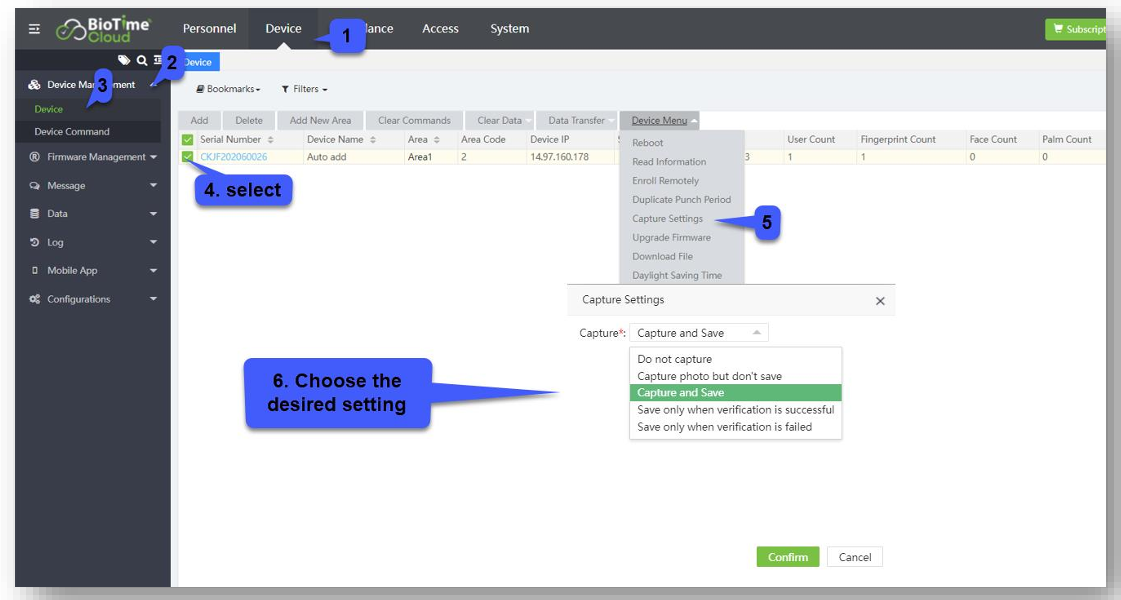
Task: Click the Firmware Management sidebar icon
Action: click(35, 157)
